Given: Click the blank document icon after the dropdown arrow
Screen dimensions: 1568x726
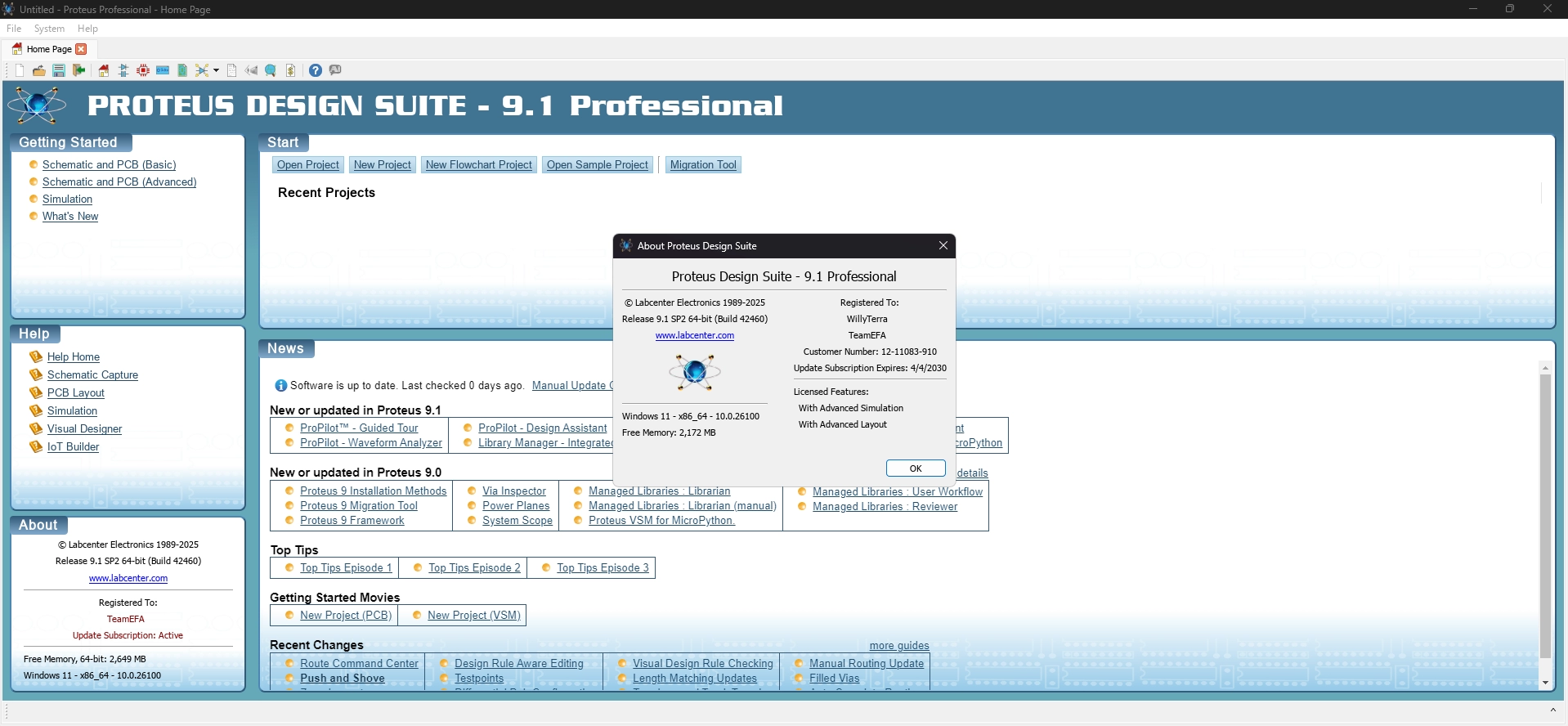Looking at the screenshot, I should pos(232,70).
